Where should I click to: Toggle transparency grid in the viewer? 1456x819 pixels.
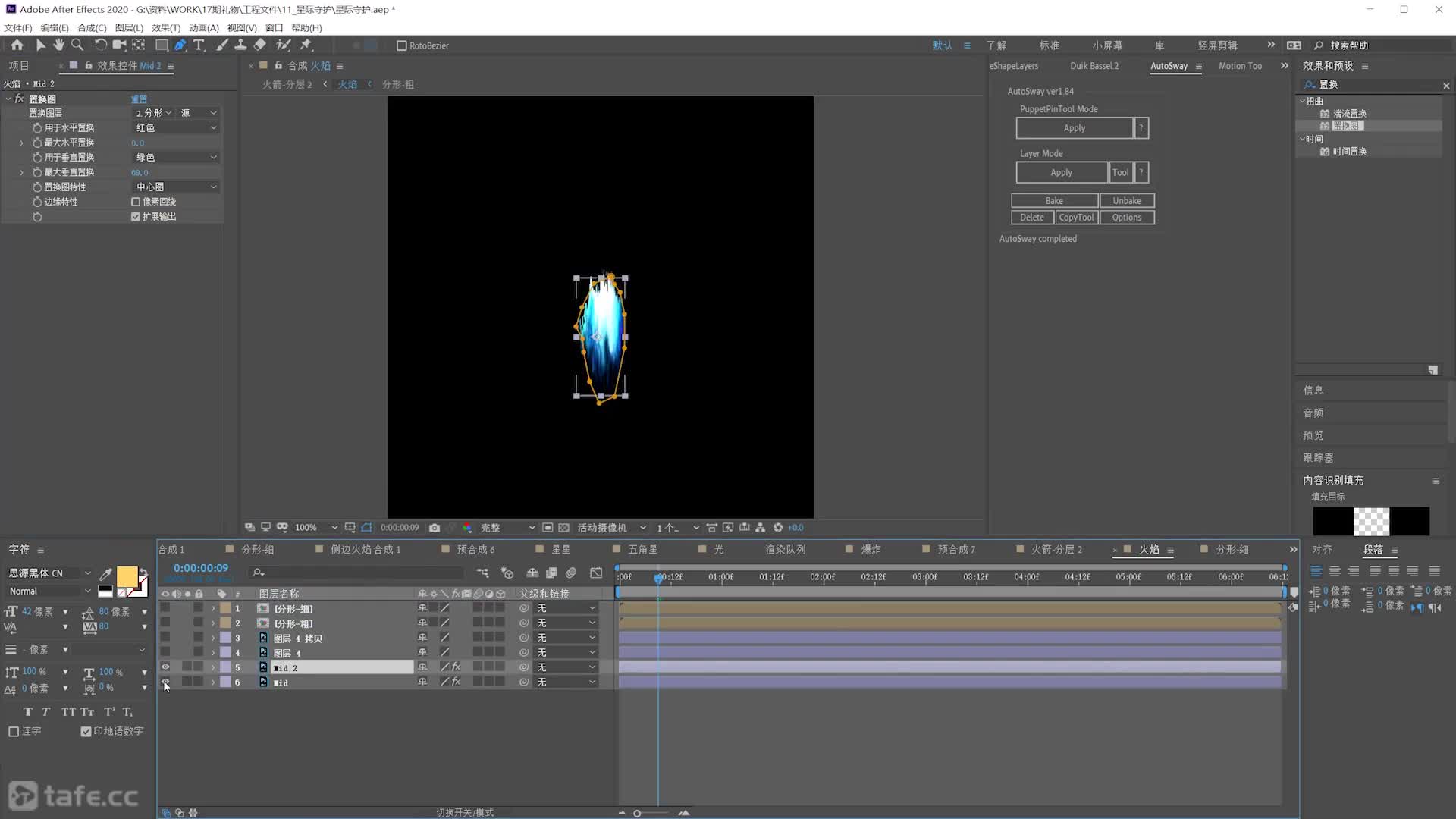tap(563, 527)
